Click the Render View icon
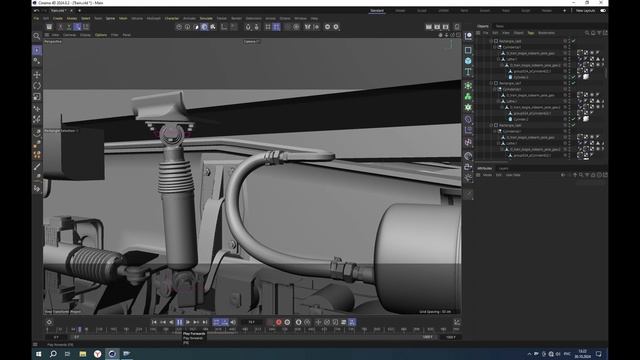Screen dimensions: 640x360 [x=429, y=27]
